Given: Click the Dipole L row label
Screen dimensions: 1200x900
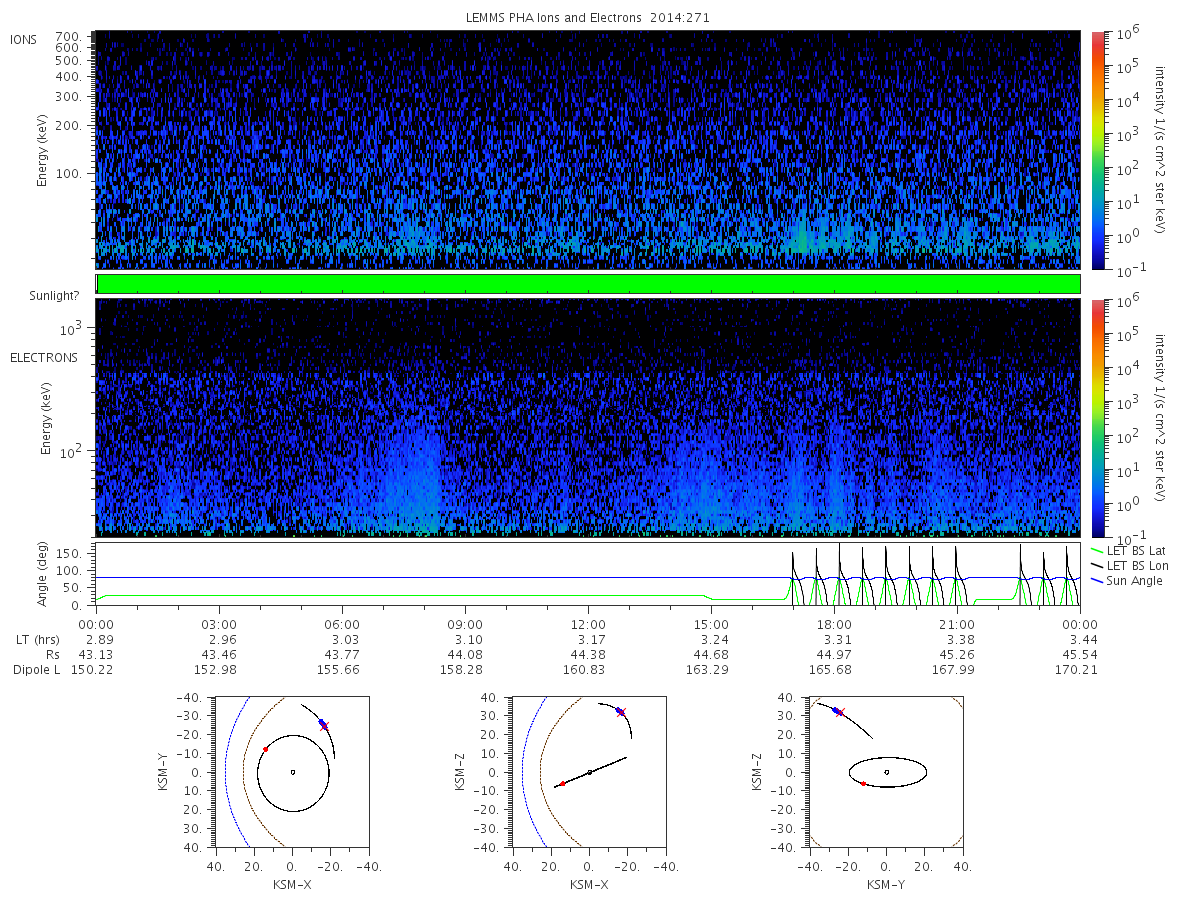Looking at the screenshot, I should pos(36,669).
